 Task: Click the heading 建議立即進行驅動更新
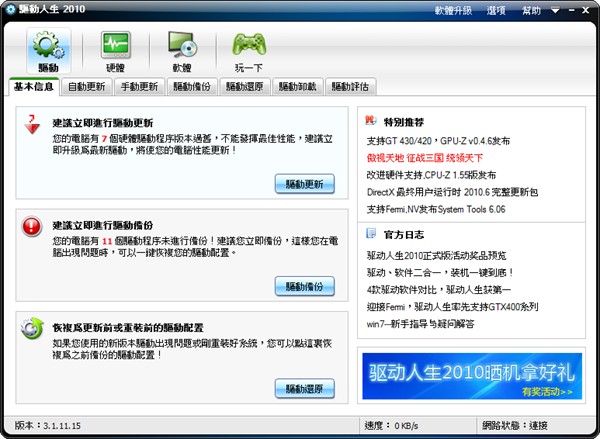click(x=103, y=123)
